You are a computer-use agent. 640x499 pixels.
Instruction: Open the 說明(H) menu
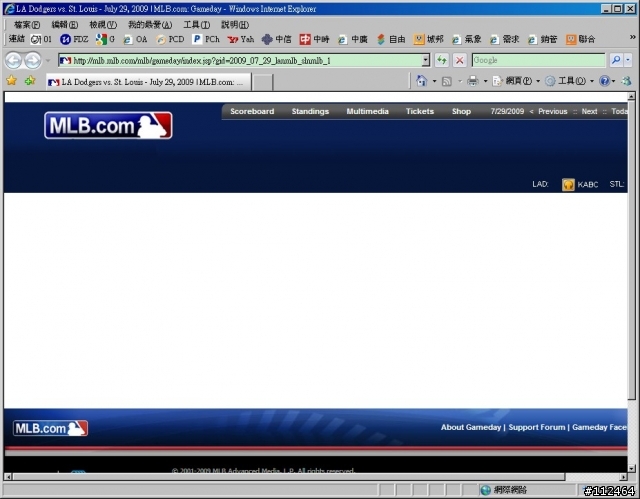(x=235, y=25)
